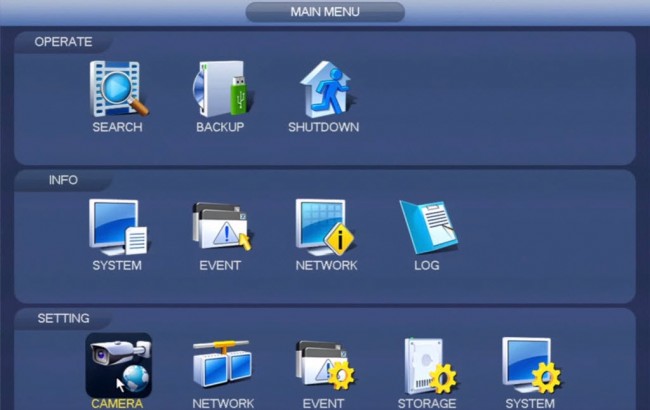Click the MAIN MENU title bar
The width and height of the screenshot is (650, 410).
coord(325,12)
